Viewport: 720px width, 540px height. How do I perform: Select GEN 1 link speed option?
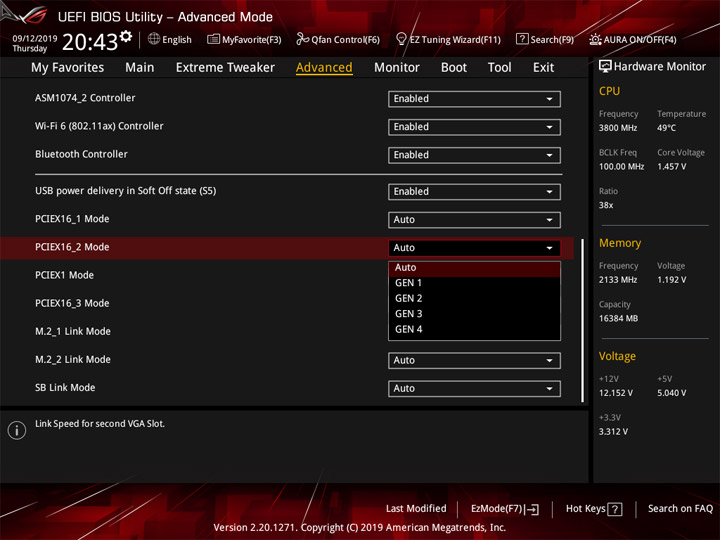(x=474, y=283)
